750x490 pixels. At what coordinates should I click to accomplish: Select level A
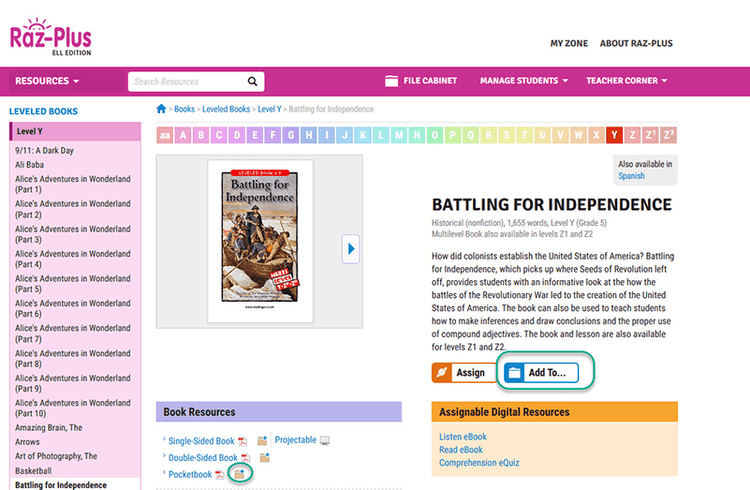[183, 135]
